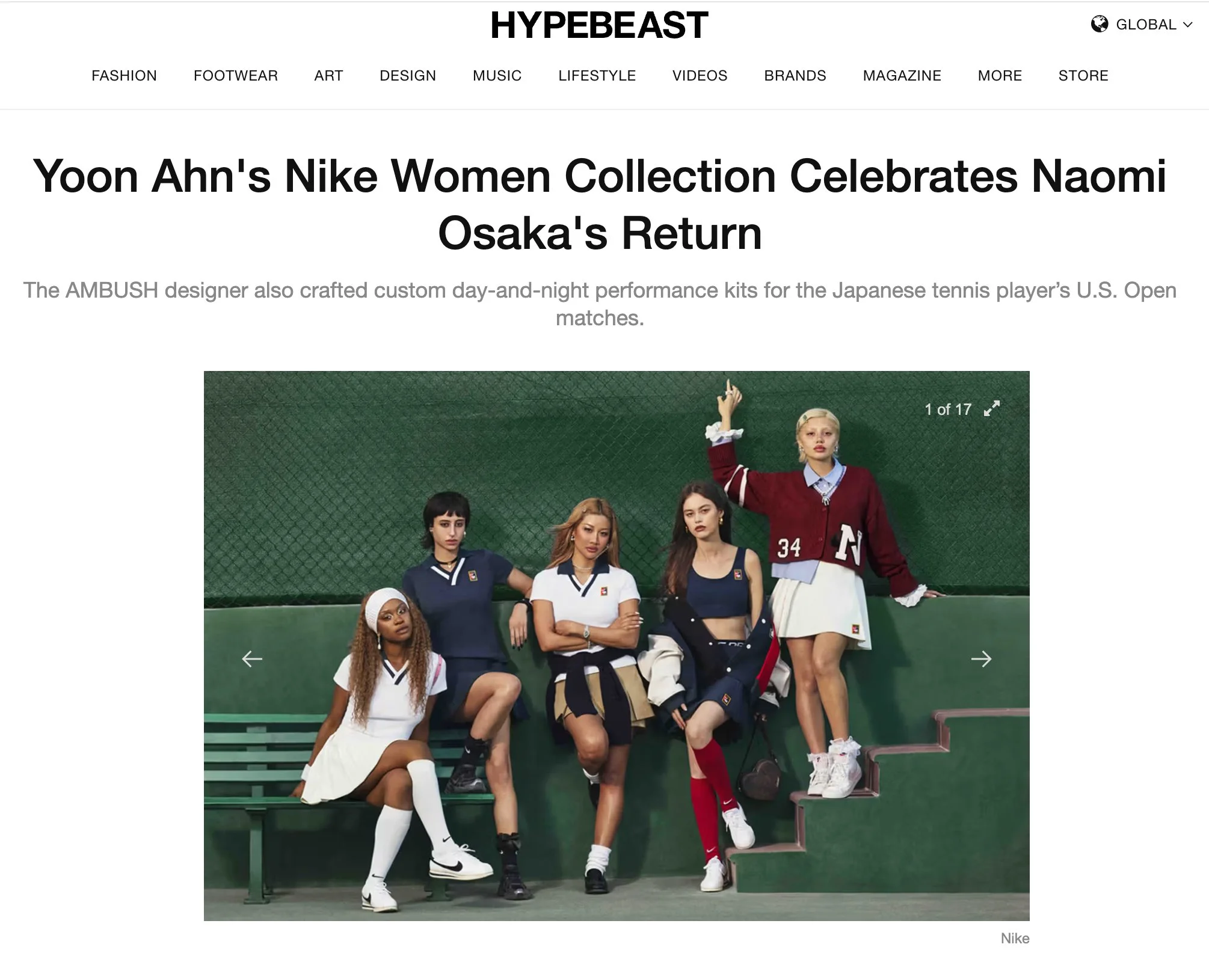Click the Nike image credit link
Viewport: 1209px width, 980px height.
click(1015, 939)
